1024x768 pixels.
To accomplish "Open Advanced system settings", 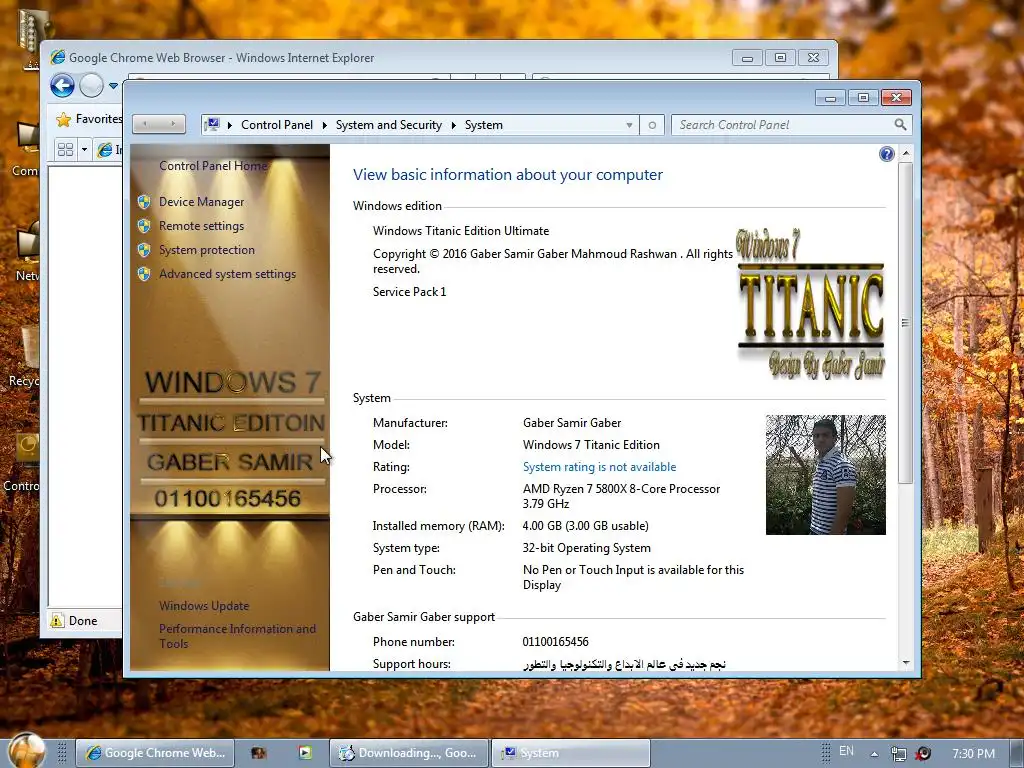I will [227, 274].
